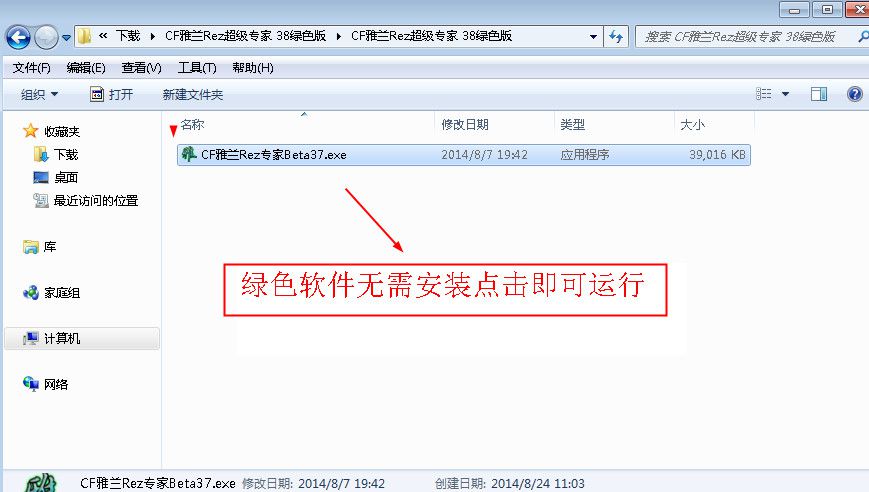Expand the address bar history dropdown

[593, 37]
